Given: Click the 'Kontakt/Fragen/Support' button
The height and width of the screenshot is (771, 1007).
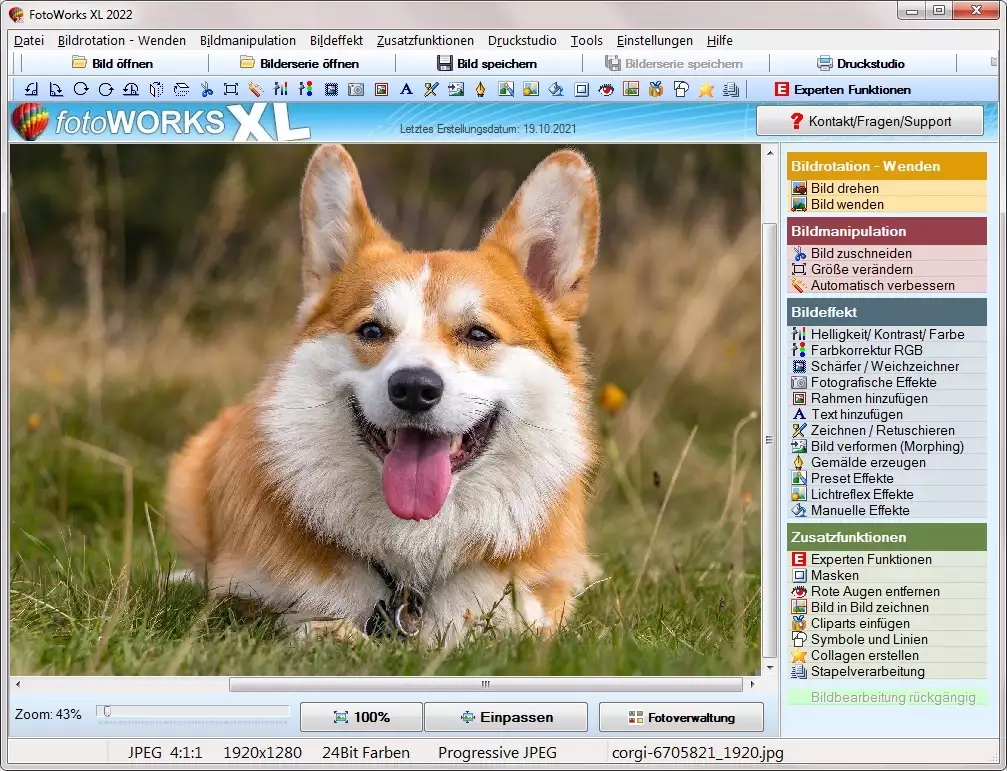Looking at the screenshot, I should pyautogui.click(x=870, y=121).
